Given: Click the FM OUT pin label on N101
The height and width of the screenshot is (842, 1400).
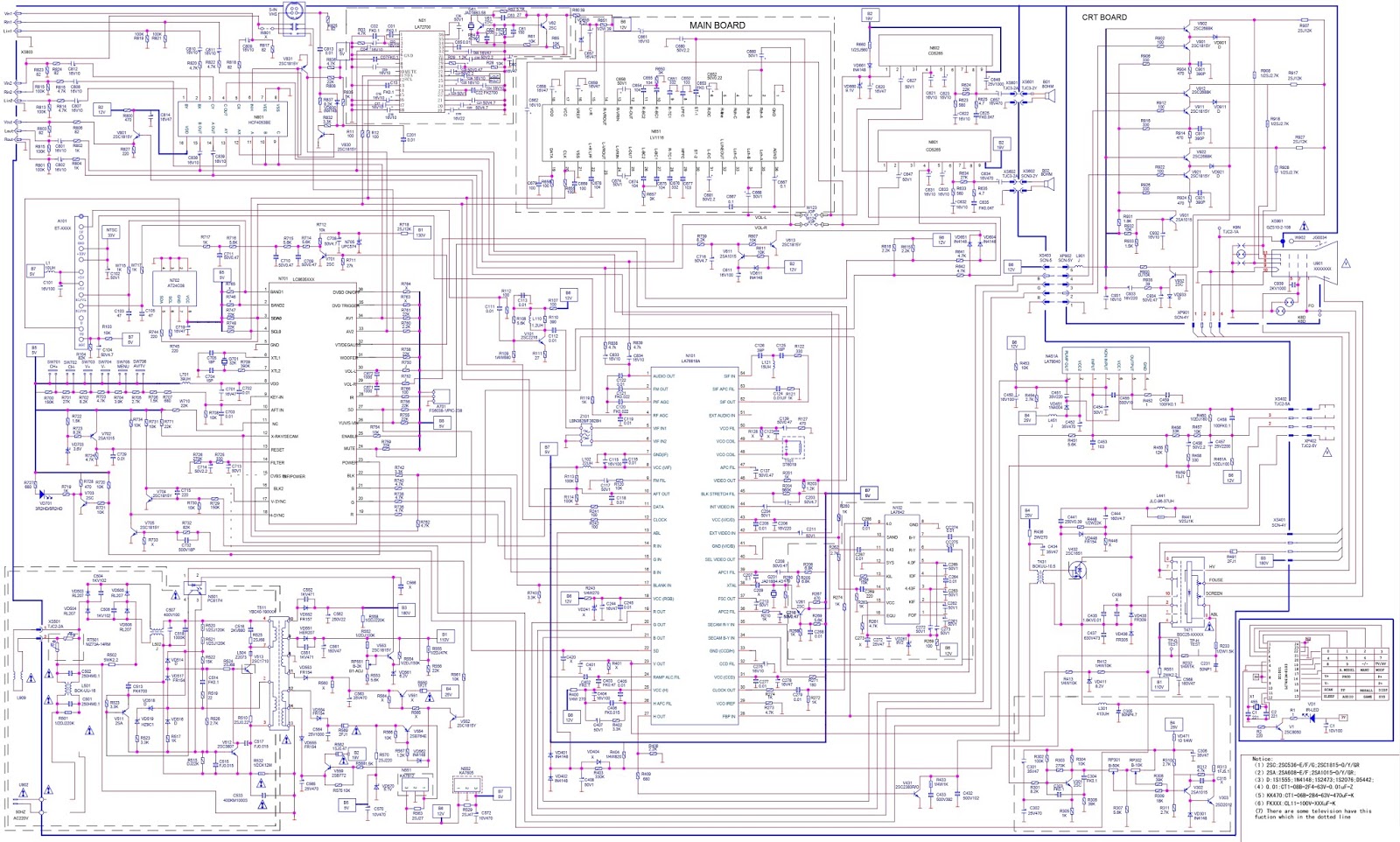Looking at the screenshot, I should (x=661, y=389).
